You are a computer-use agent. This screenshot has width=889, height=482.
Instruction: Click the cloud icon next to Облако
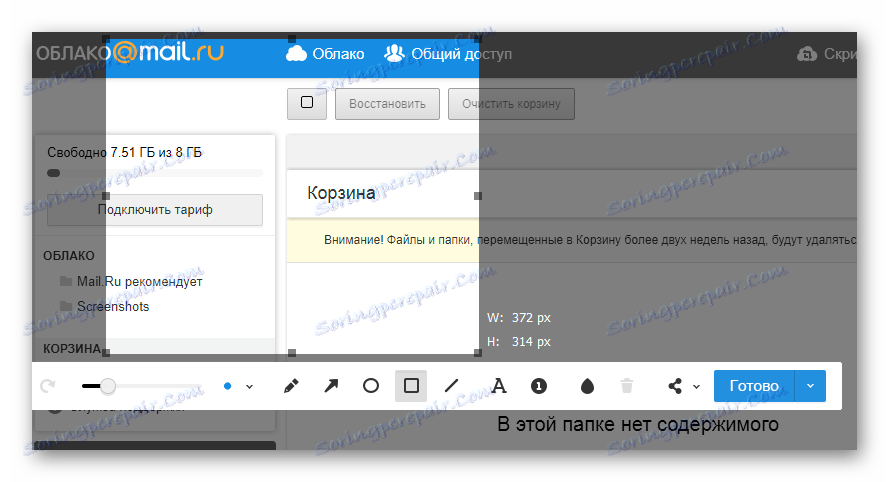(x=296, y=54)
